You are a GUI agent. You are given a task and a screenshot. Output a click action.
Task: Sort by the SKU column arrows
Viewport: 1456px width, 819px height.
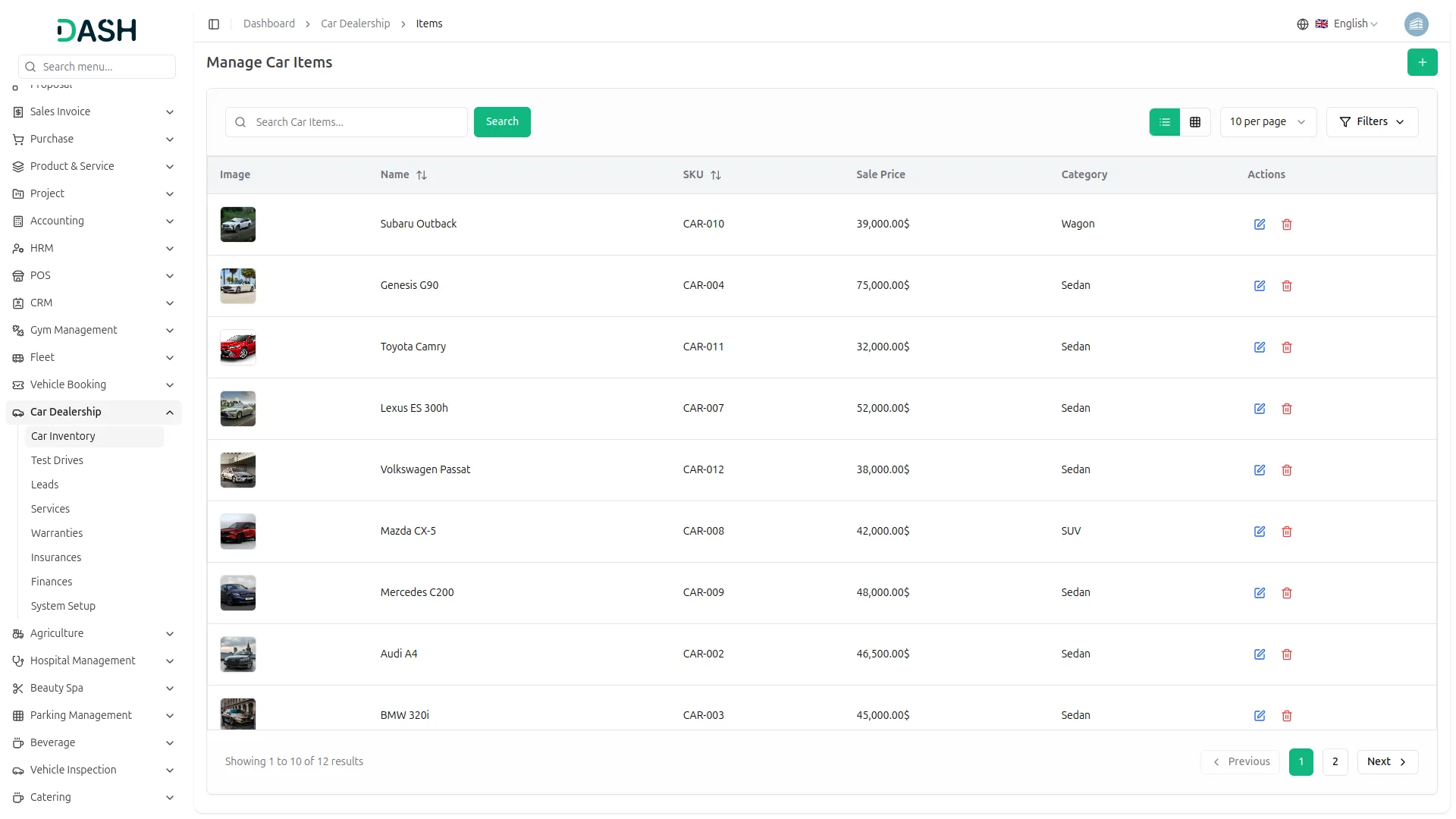715,175
